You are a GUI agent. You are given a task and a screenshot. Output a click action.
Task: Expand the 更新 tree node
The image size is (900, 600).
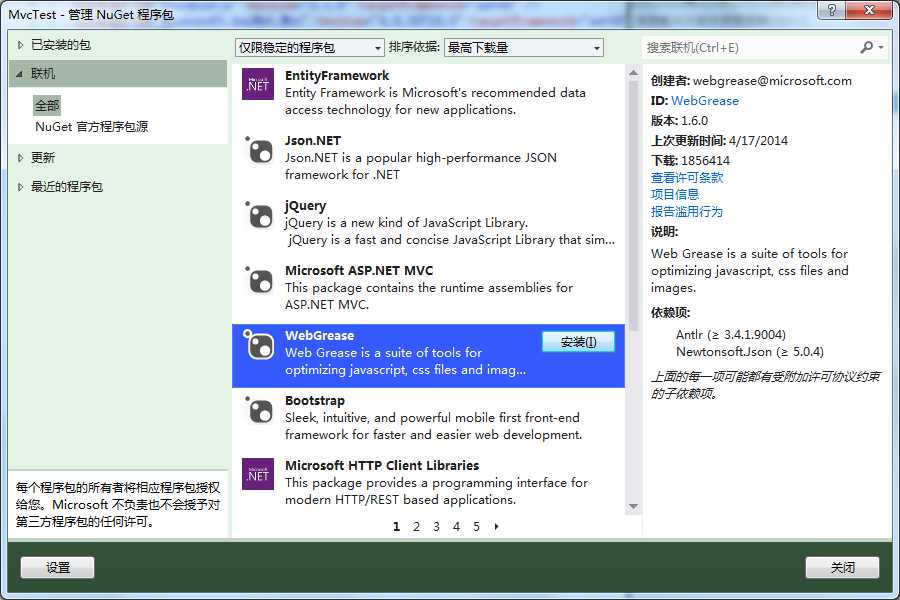20,158
